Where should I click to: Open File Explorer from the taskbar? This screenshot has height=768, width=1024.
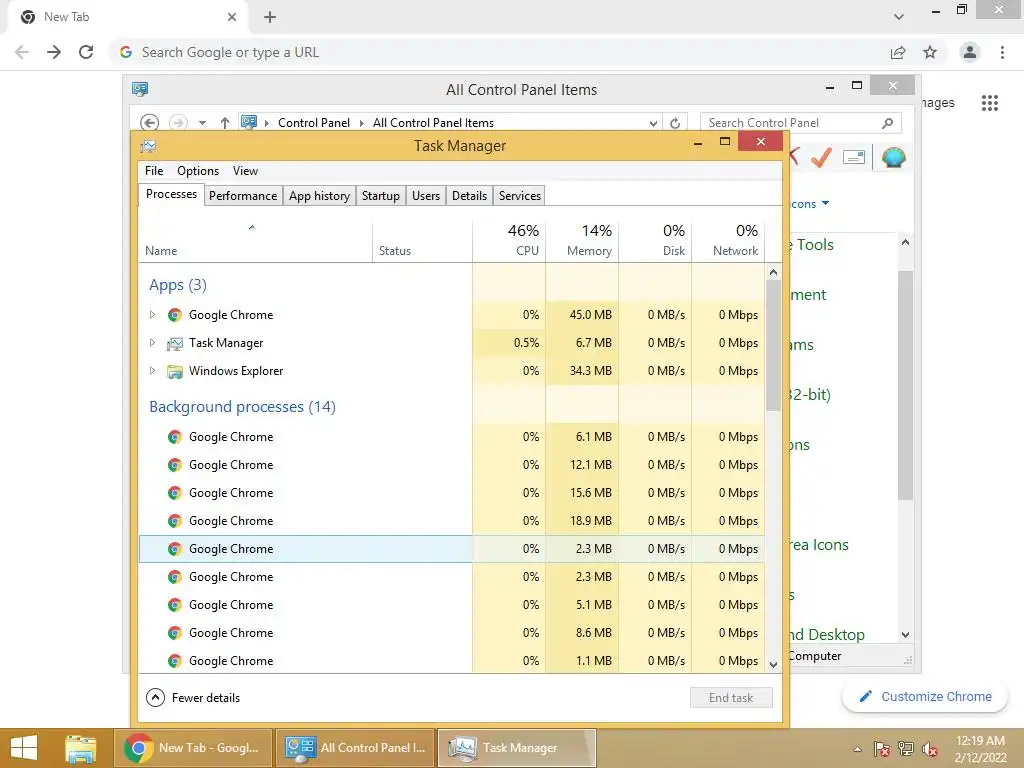[80, 748]
